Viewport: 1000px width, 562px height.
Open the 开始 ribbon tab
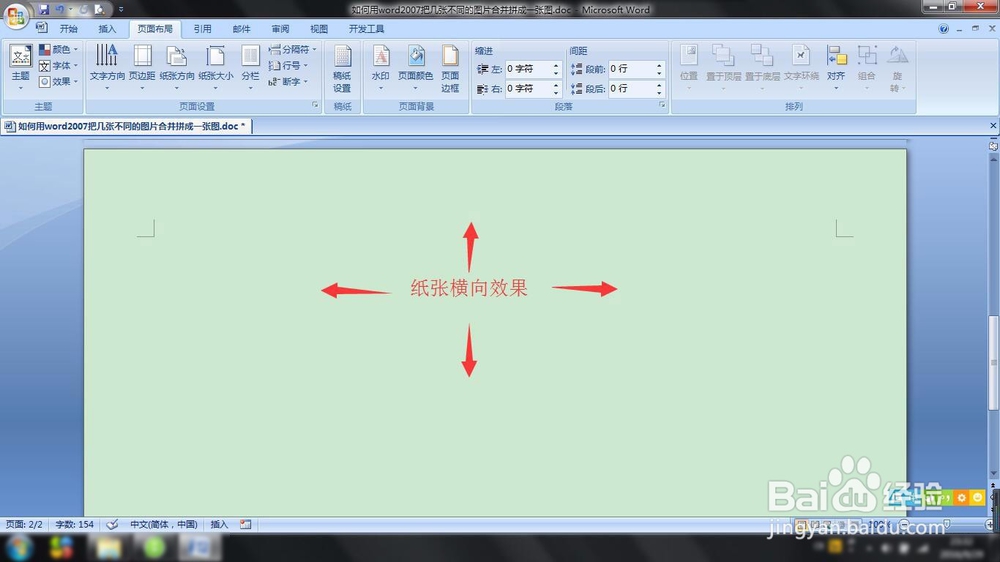(x=68, y=29)
